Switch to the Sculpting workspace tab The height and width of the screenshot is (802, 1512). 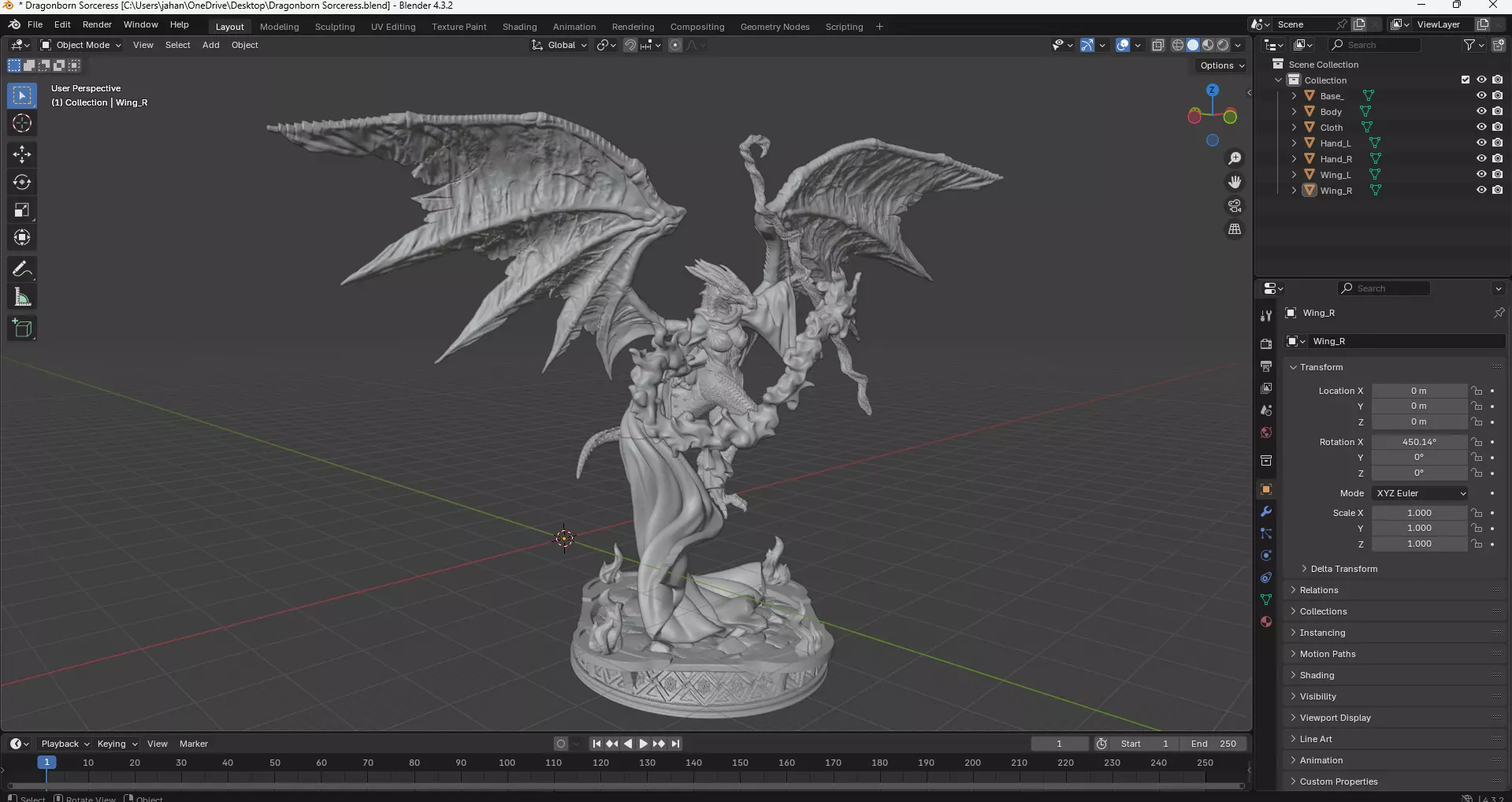point(335,27)
